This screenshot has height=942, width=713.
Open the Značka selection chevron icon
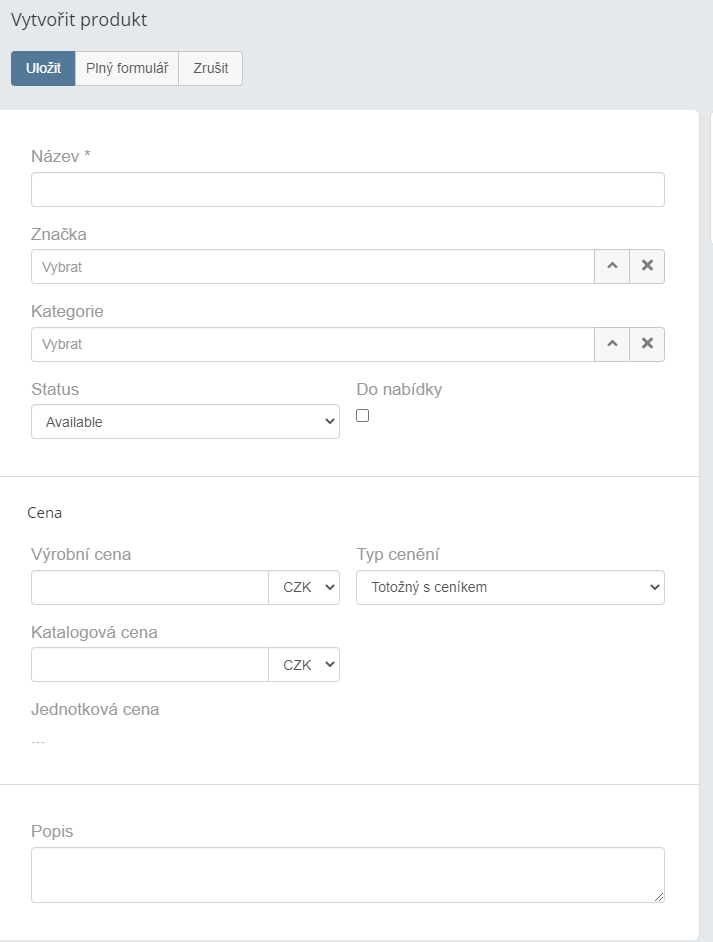612,266
